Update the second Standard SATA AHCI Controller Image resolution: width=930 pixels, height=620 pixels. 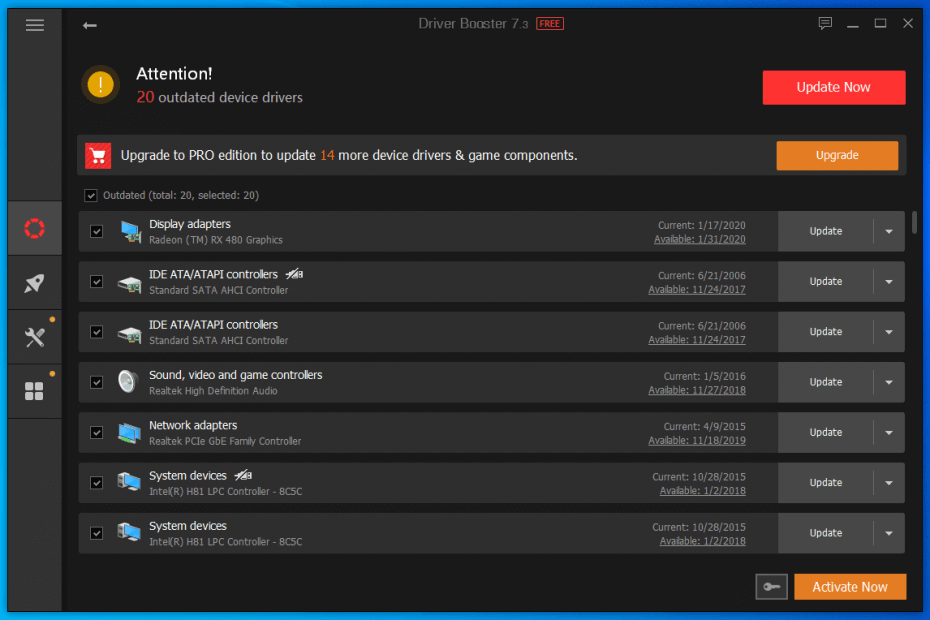tap(826, 332)
